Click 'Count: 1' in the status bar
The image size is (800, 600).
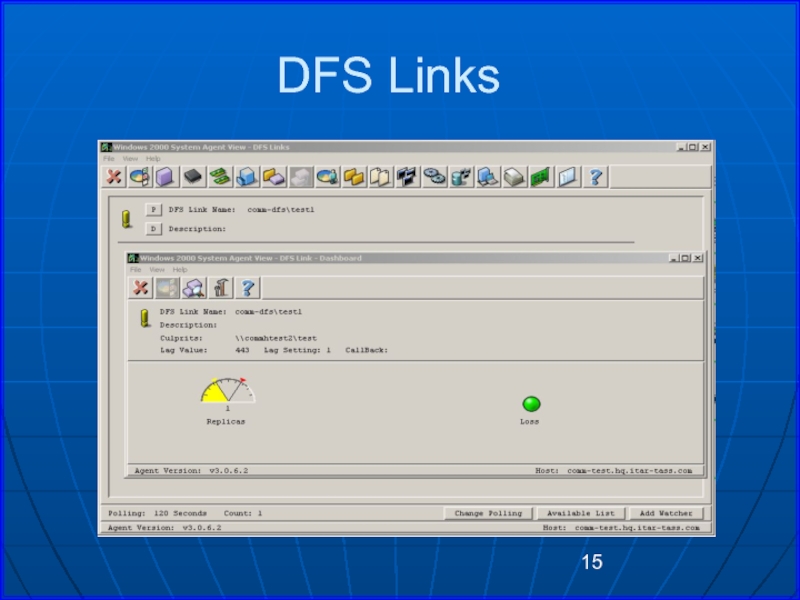(x=243, y=513)
